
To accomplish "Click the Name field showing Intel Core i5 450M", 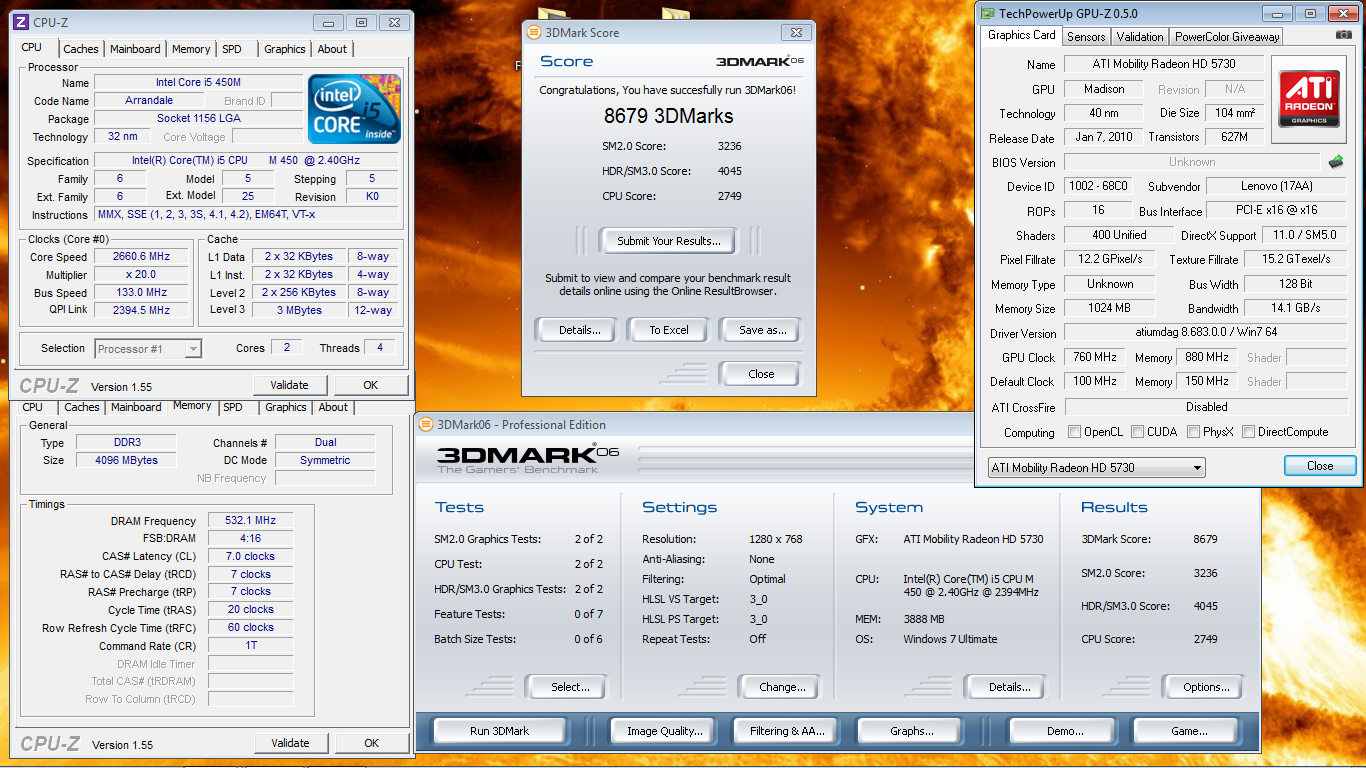I will (x=198, y=83).
